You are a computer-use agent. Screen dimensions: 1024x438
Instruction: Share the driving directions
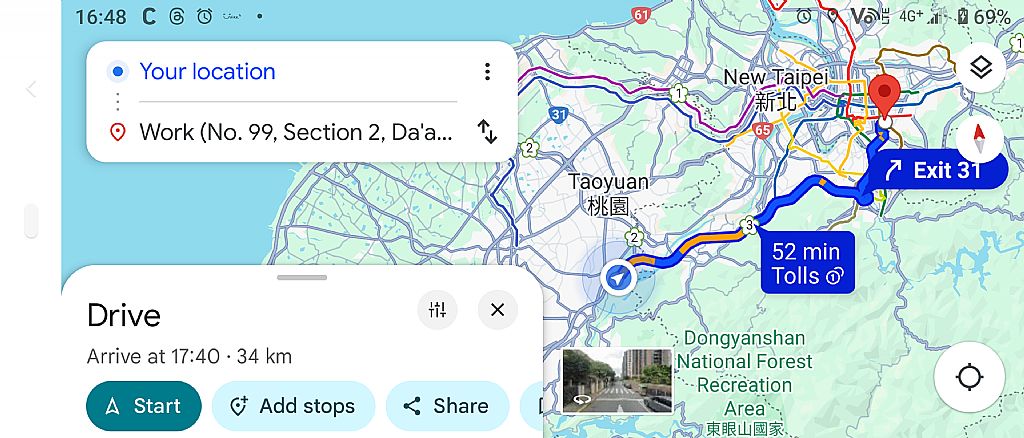coord(447,406)
